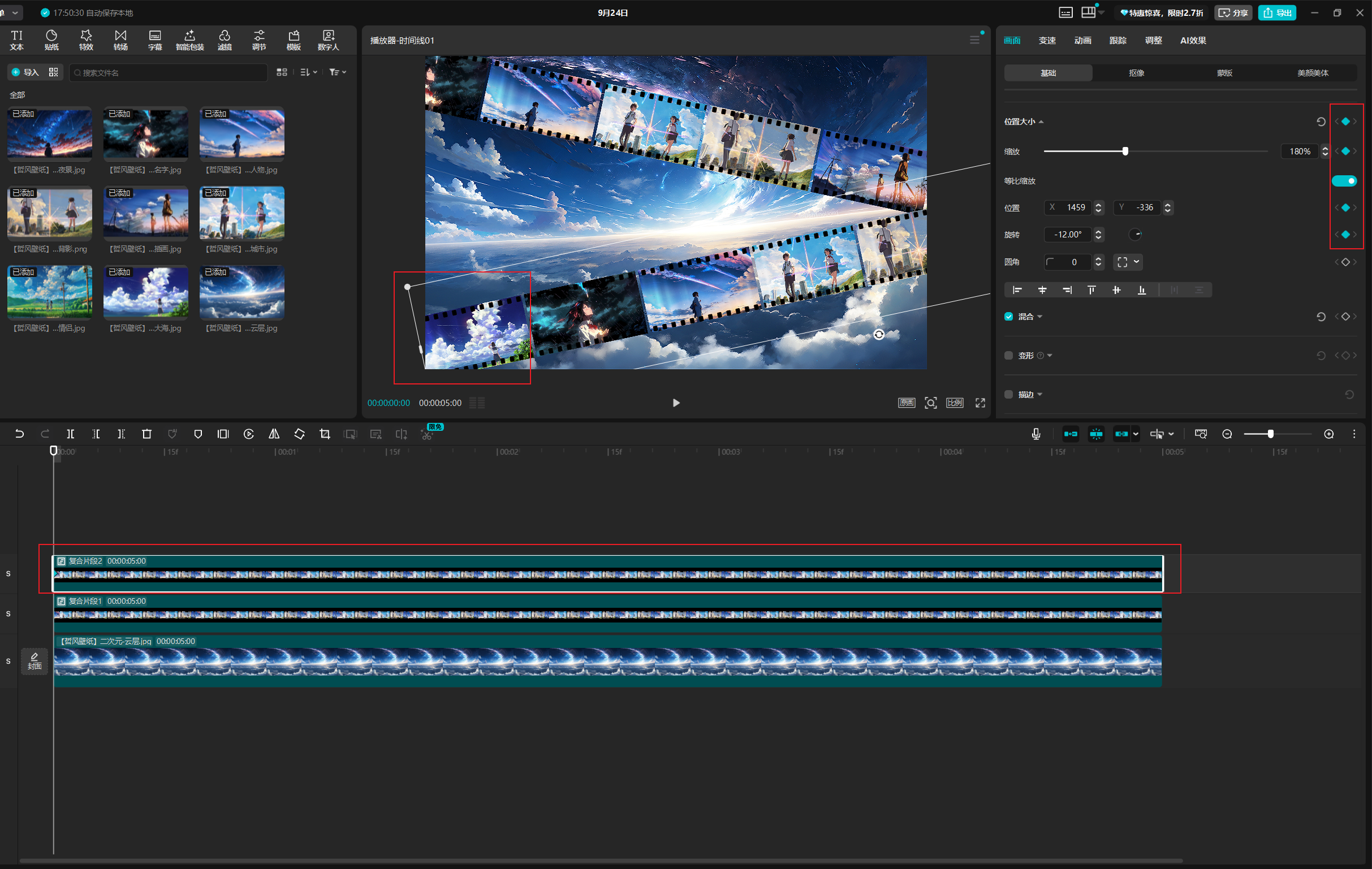The image size is (1372, 869).
Task: Collapse the 位置大小 section
Action: [x=1042, y=122]
